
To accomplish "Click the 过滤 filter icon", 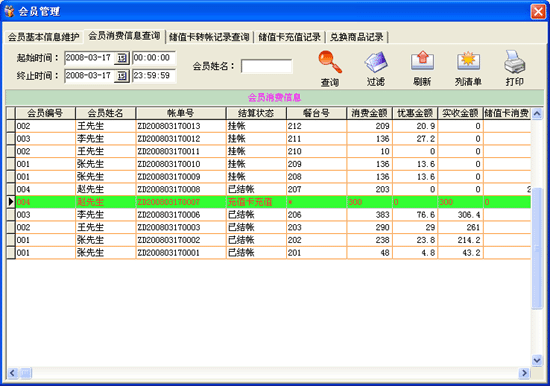I will [x=376, y=62].
